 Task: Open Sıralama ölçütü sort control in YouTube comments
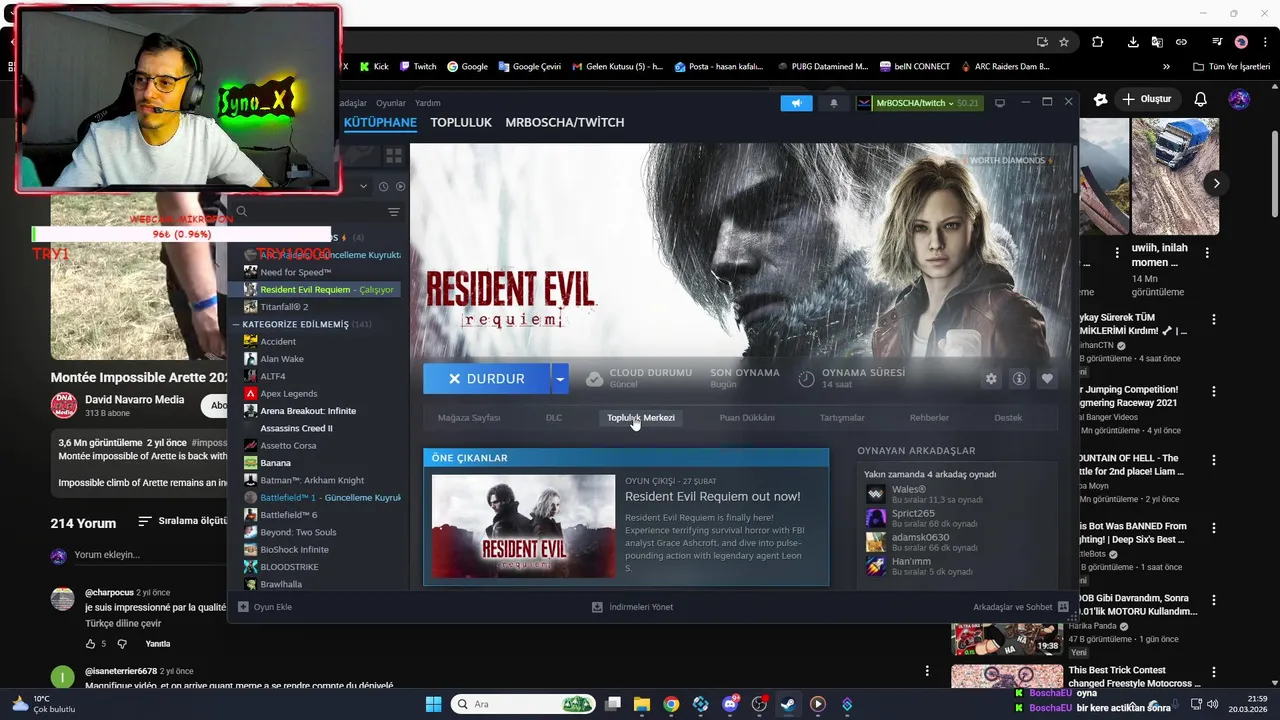182,522
